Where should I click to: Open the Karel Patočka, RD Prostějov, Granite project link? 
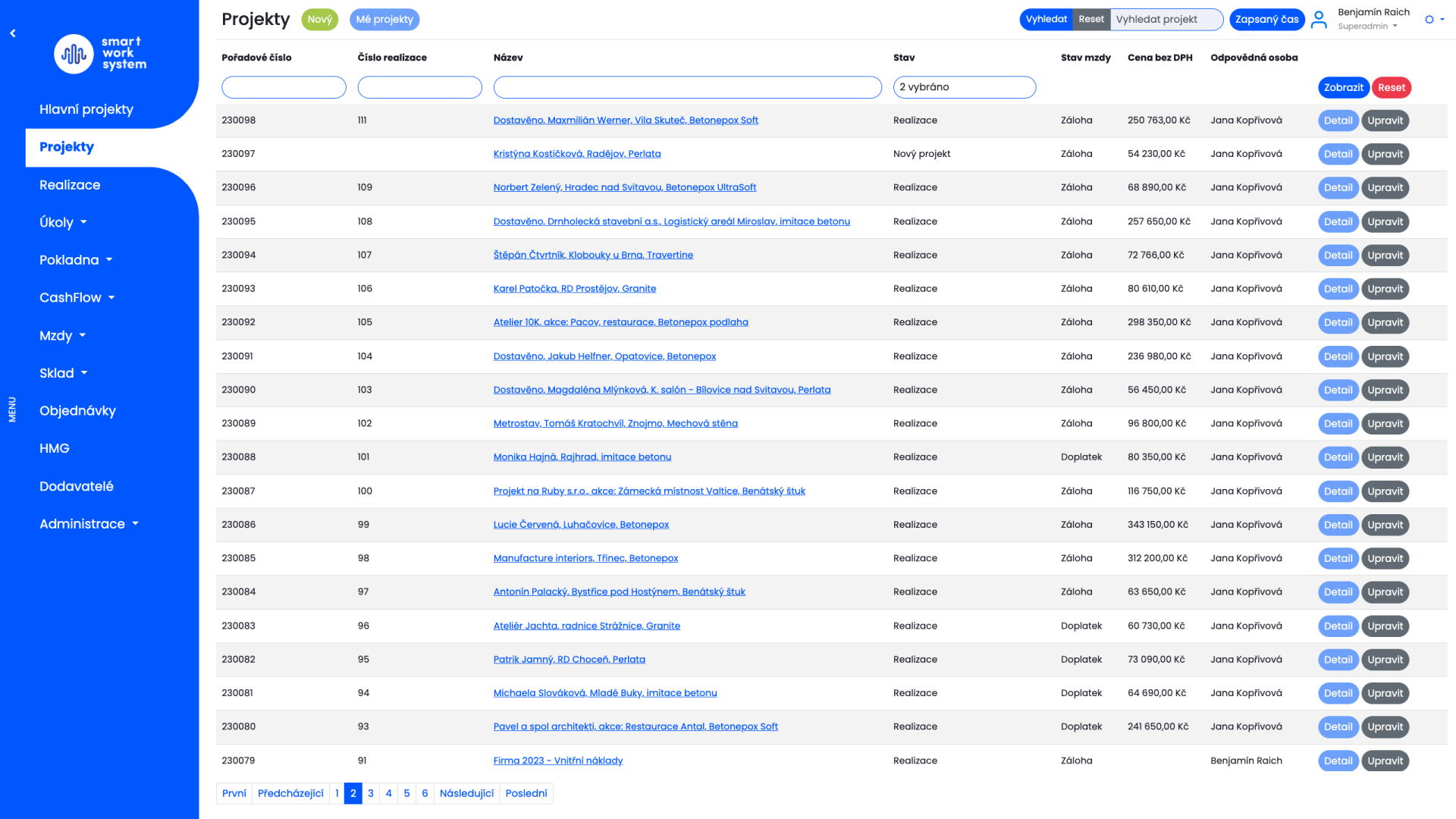[x=574, y=289]
